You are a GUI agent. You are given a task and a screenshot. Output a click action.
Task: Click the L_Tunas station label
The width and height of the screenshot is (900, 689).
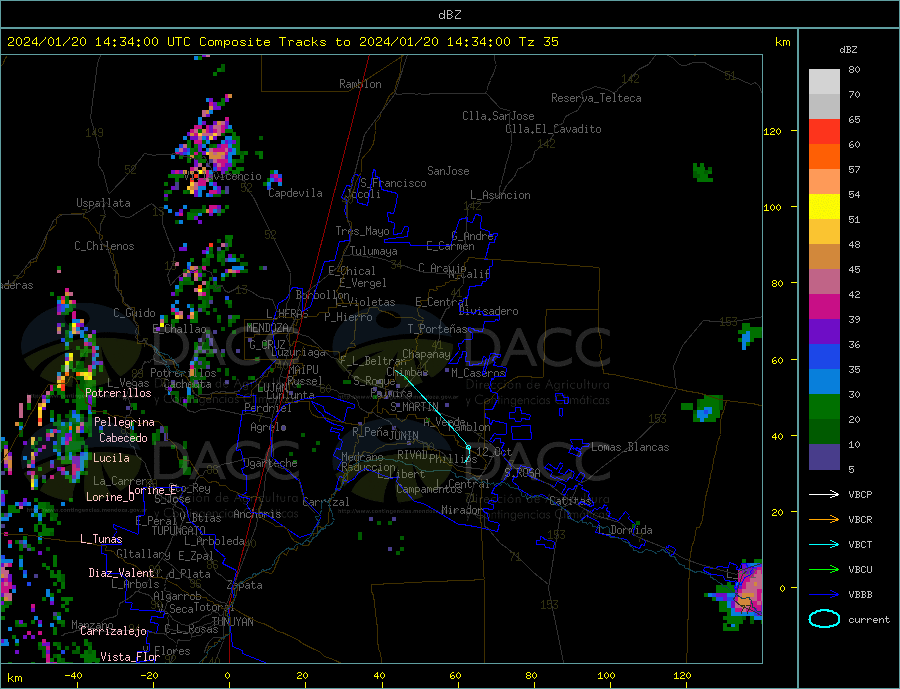coord(101,539)
